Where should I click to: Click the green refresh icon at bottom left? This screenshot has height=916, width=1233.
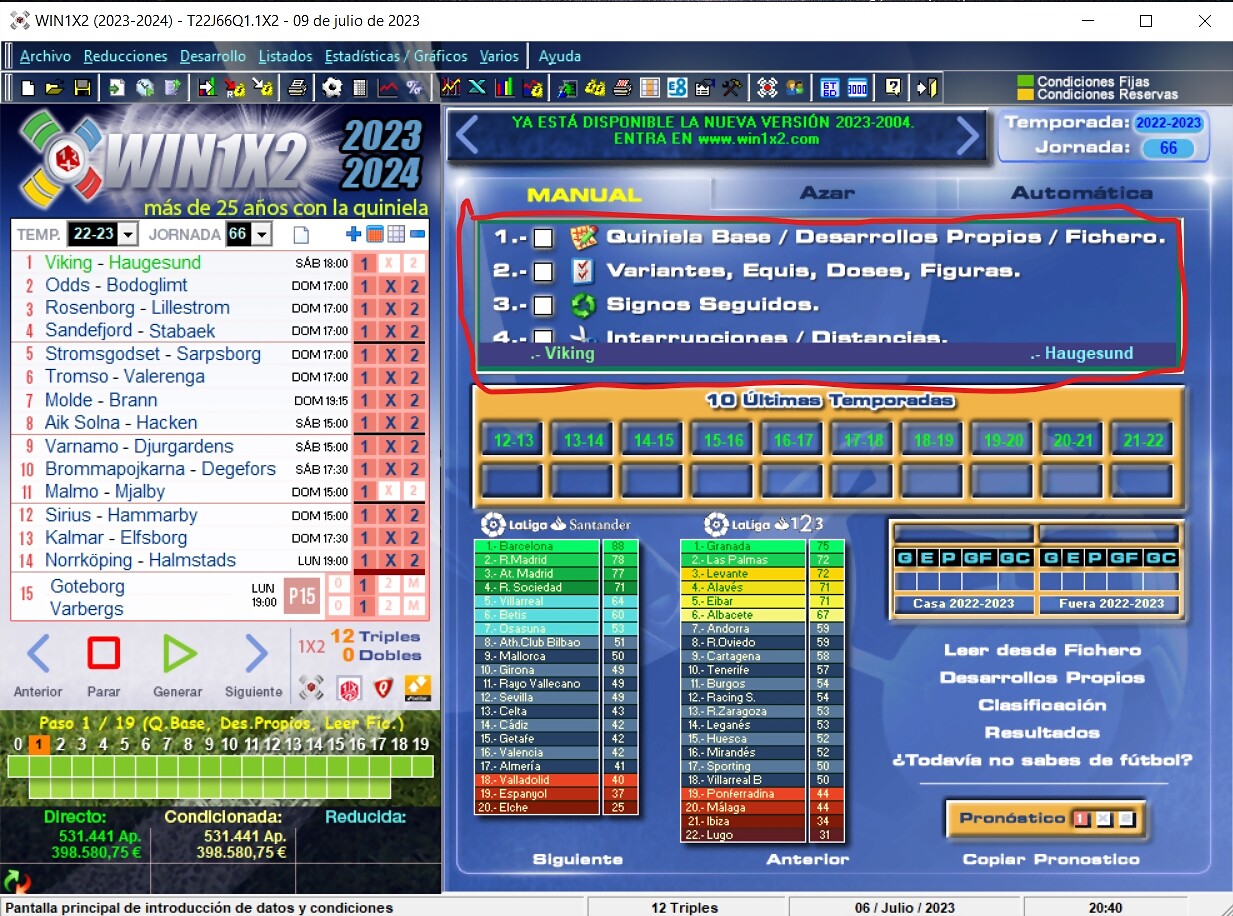click(17, 882)
